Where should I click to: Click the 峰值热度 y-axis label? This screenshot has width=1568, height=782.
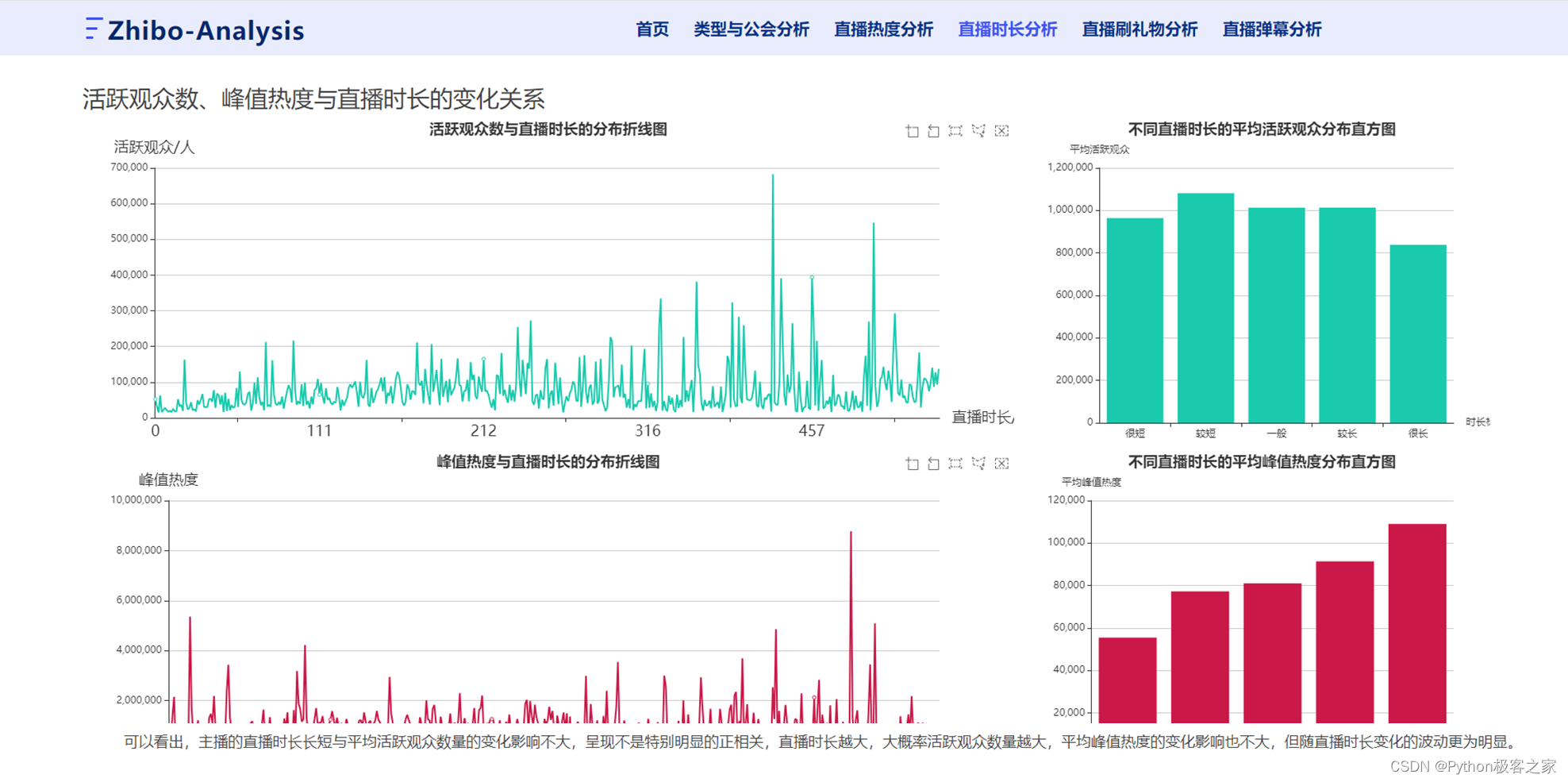[x=168, y=480]
